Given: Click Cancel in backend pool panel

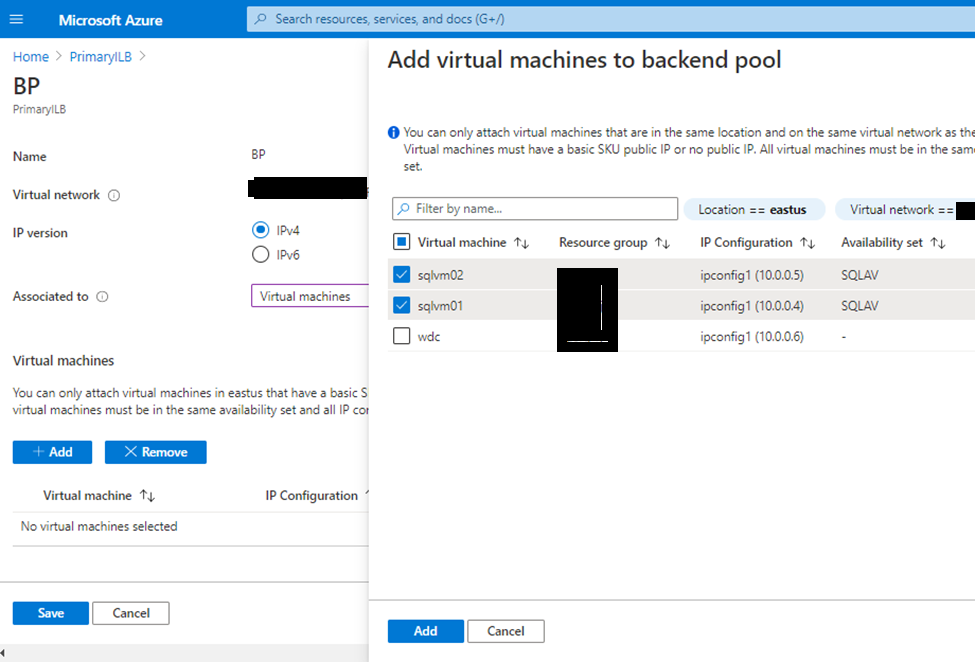Looking at the screenshot, I should pyautogui.click(x=506, y=631).
